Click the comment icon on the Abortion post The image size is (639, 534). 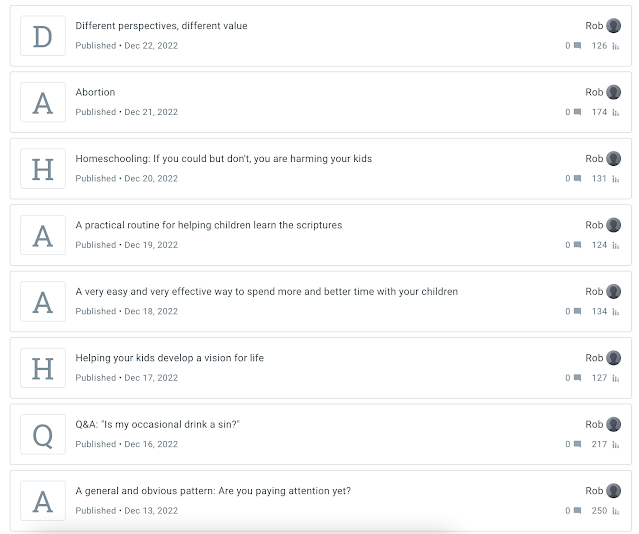578,112
